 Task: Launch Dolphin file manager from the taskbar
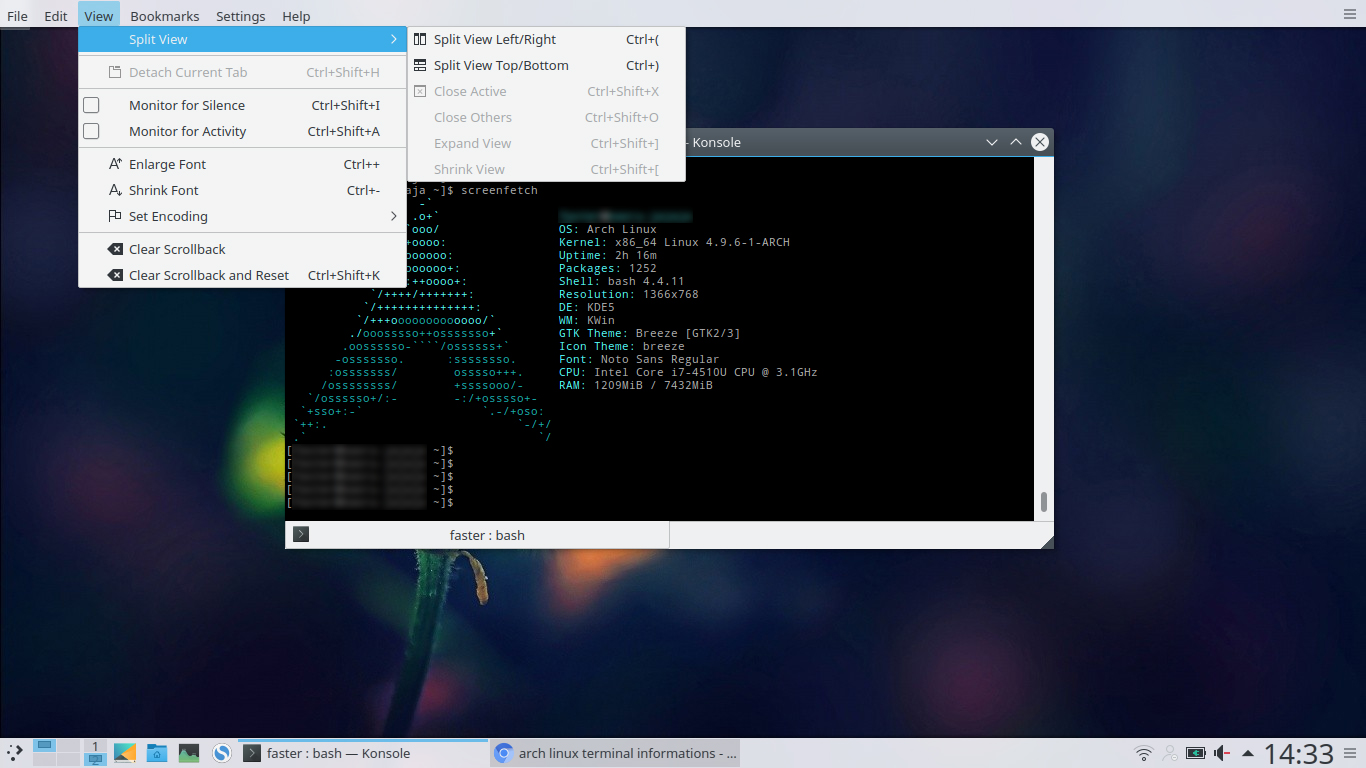click(x=157, y=752)
